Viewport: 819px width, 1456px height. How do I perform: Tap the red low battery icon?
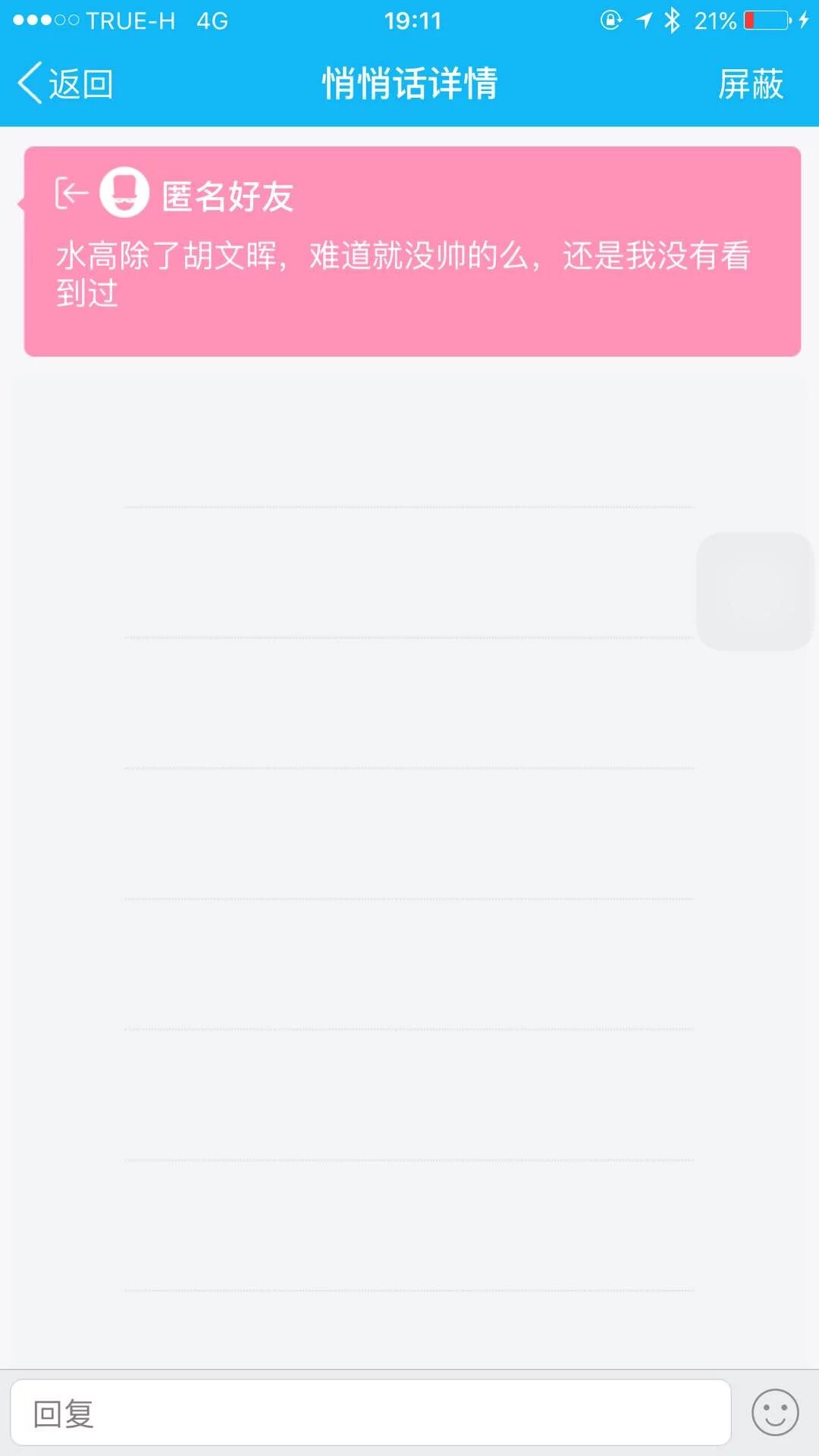point(767,20)
